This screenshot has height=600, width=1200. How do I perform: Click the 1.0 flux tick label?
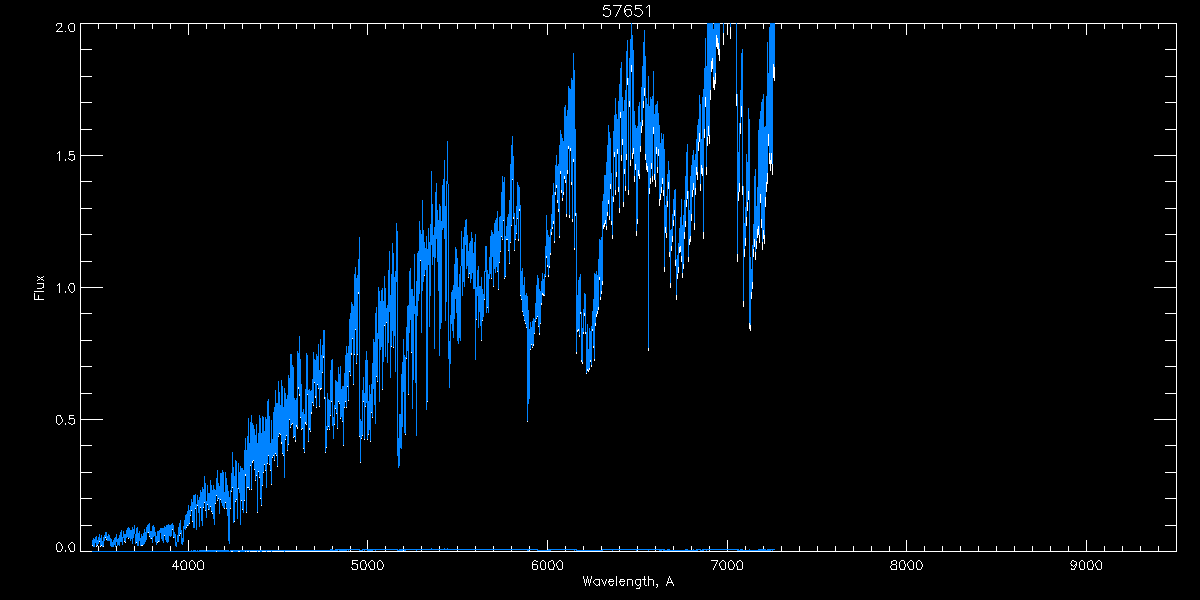(64, 288)
